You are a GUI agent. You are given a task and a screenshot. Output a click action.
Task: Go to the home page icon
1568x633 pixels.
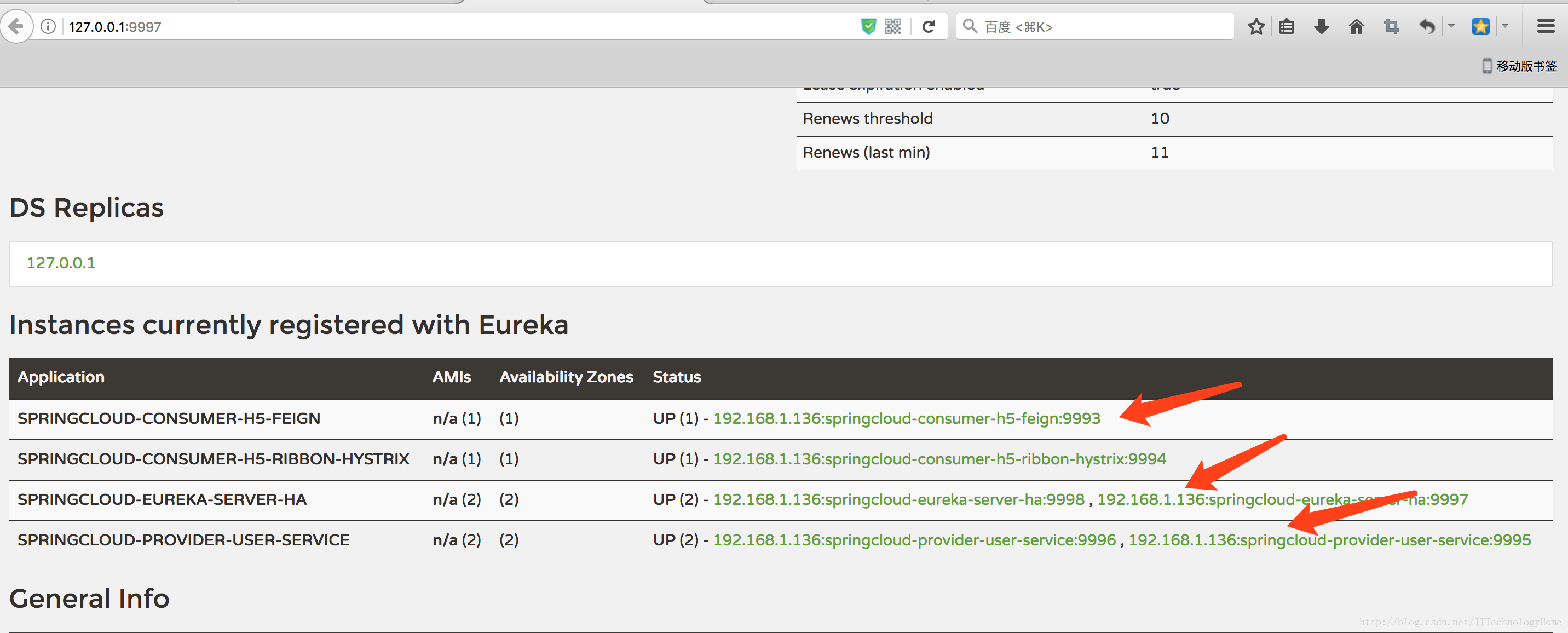[x=1356, y=27]
